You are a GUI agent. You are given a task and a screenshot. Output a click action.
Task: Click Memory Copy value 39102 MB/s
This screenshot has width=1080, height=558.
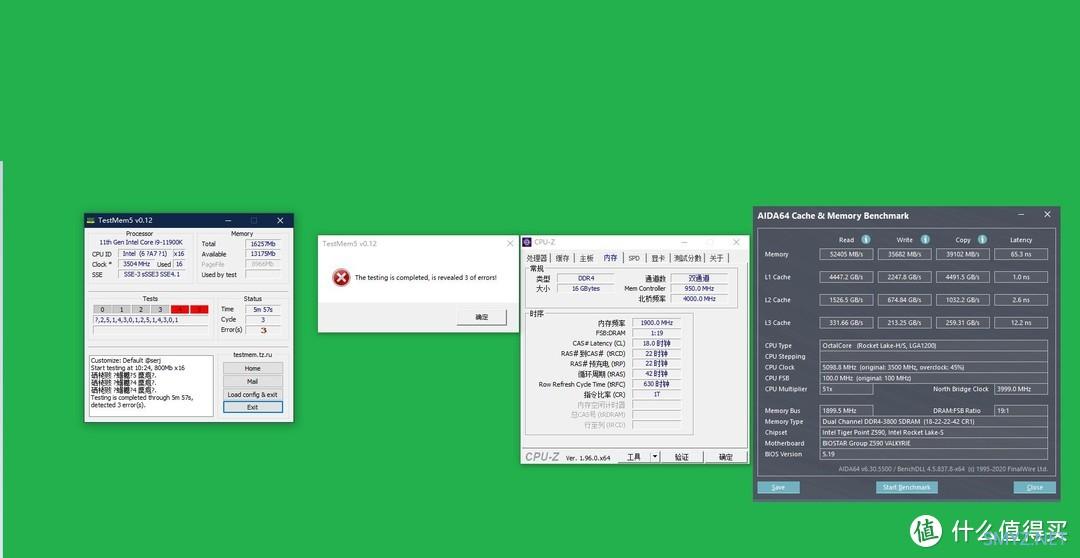coord(963,254)
